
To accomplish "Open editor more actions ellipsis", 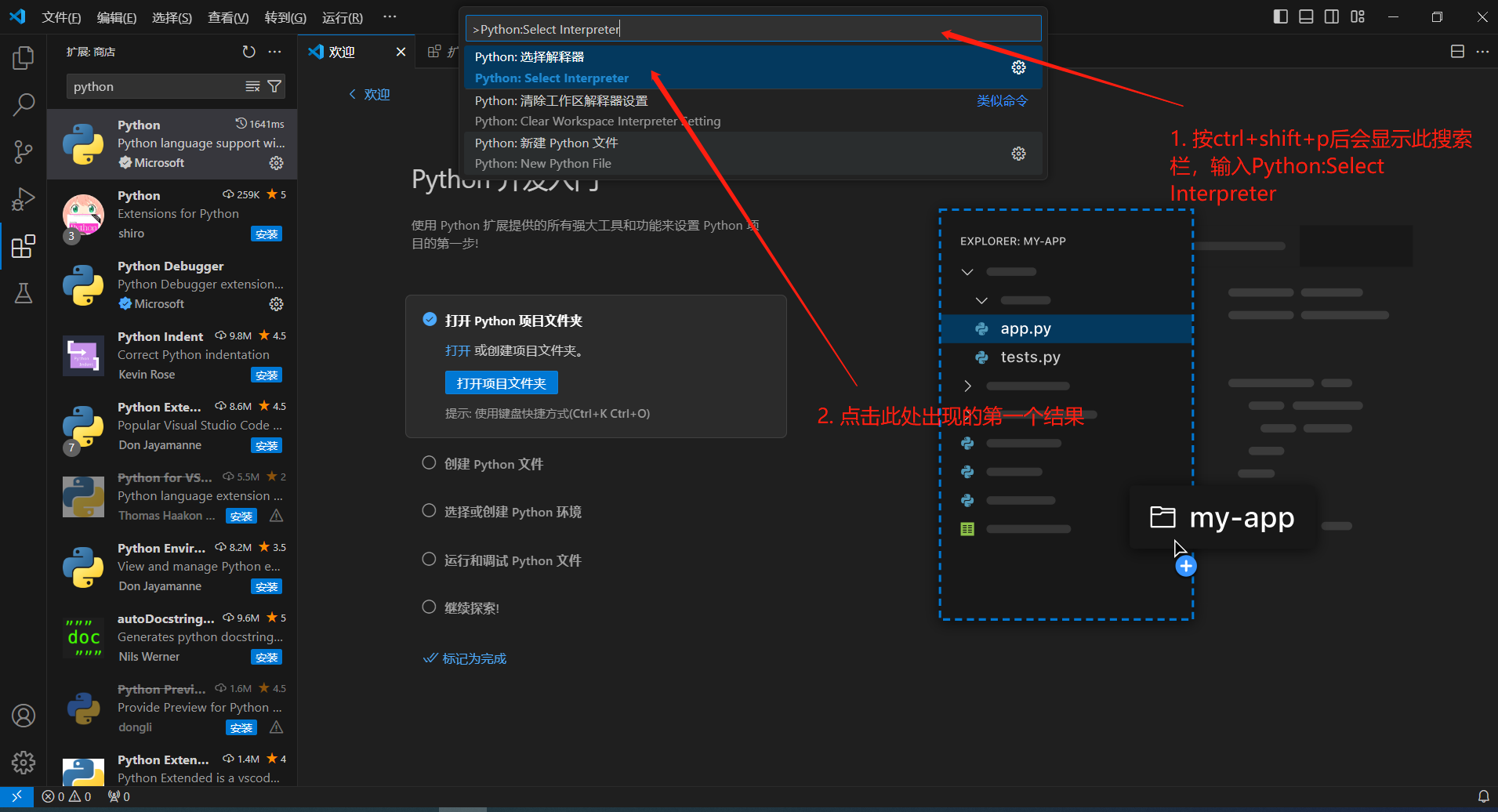I will pos(1482,52).
